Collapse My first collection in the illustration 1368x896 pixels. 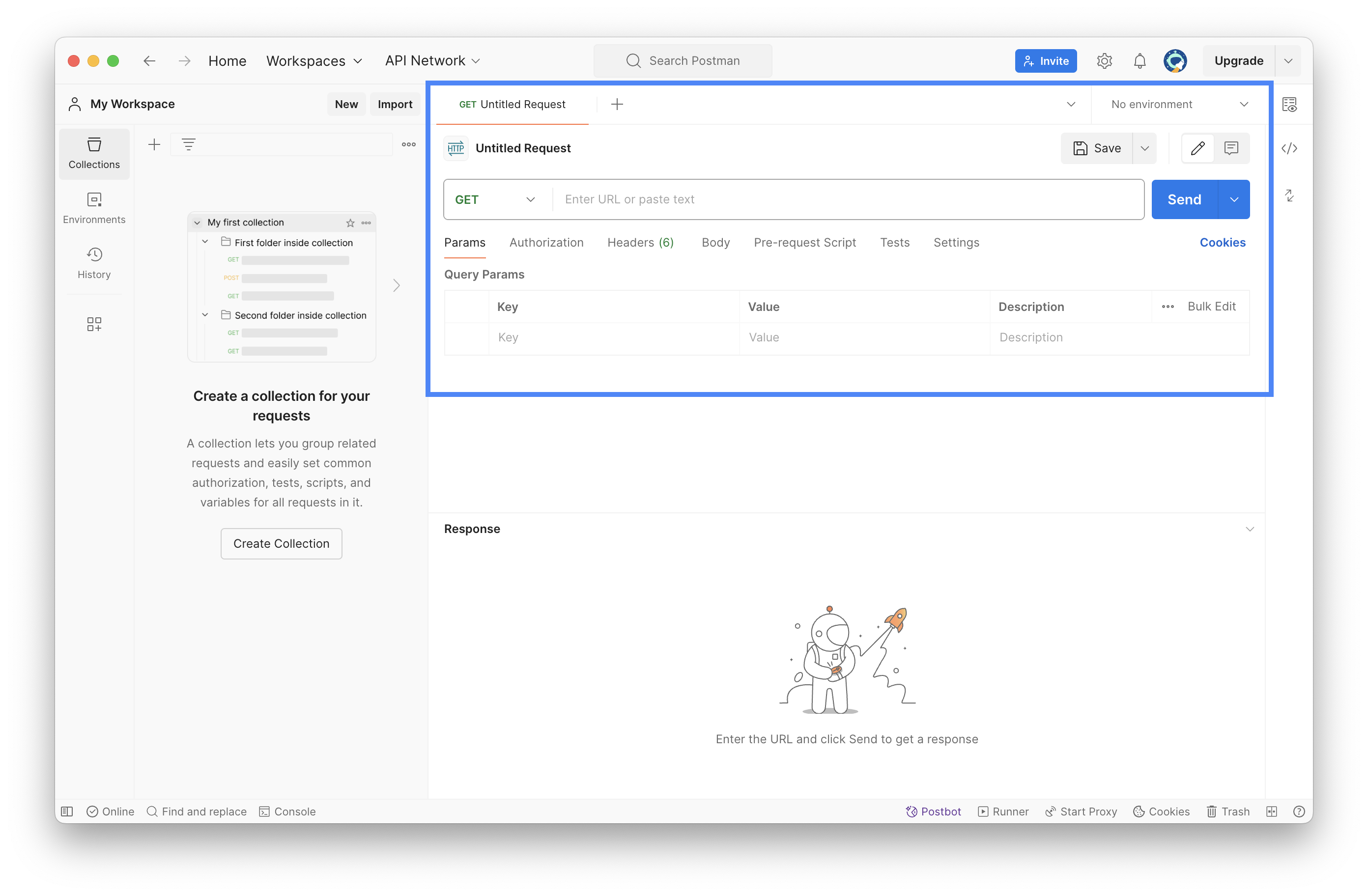pos(197,223)
